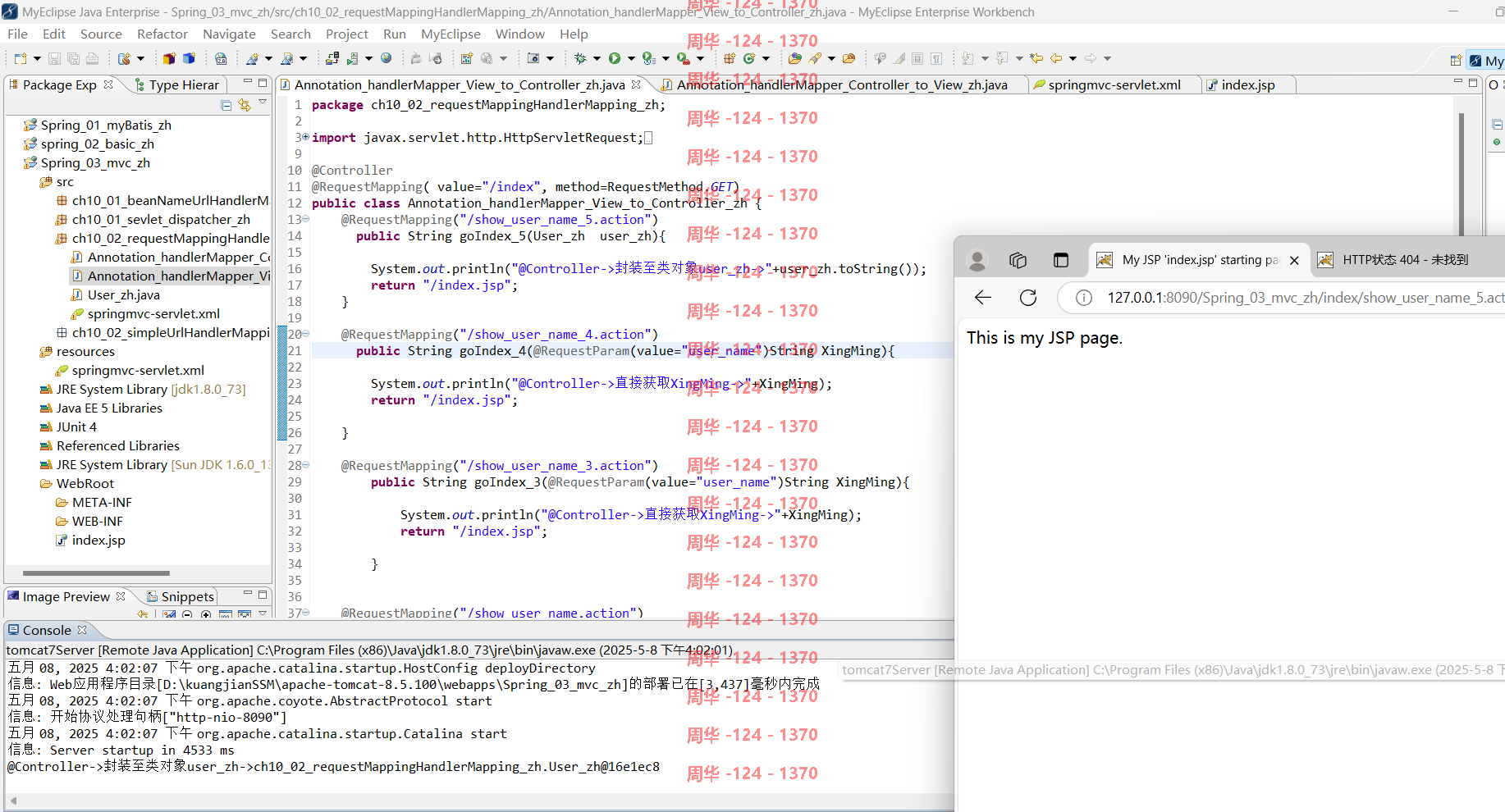Image resolution: width=1505 pixels, height=812 pixels.
Task: Click the browser profile avatar icon
Action: 977,260
